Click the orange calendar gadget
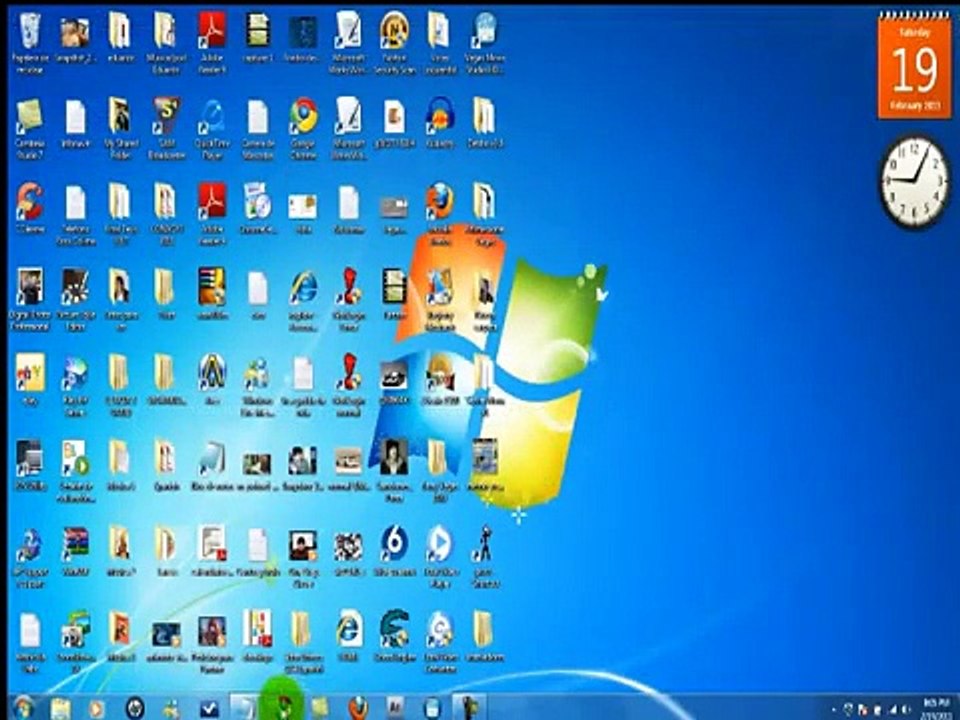Viewport: 960px width, 720px height. pos(915,65)
